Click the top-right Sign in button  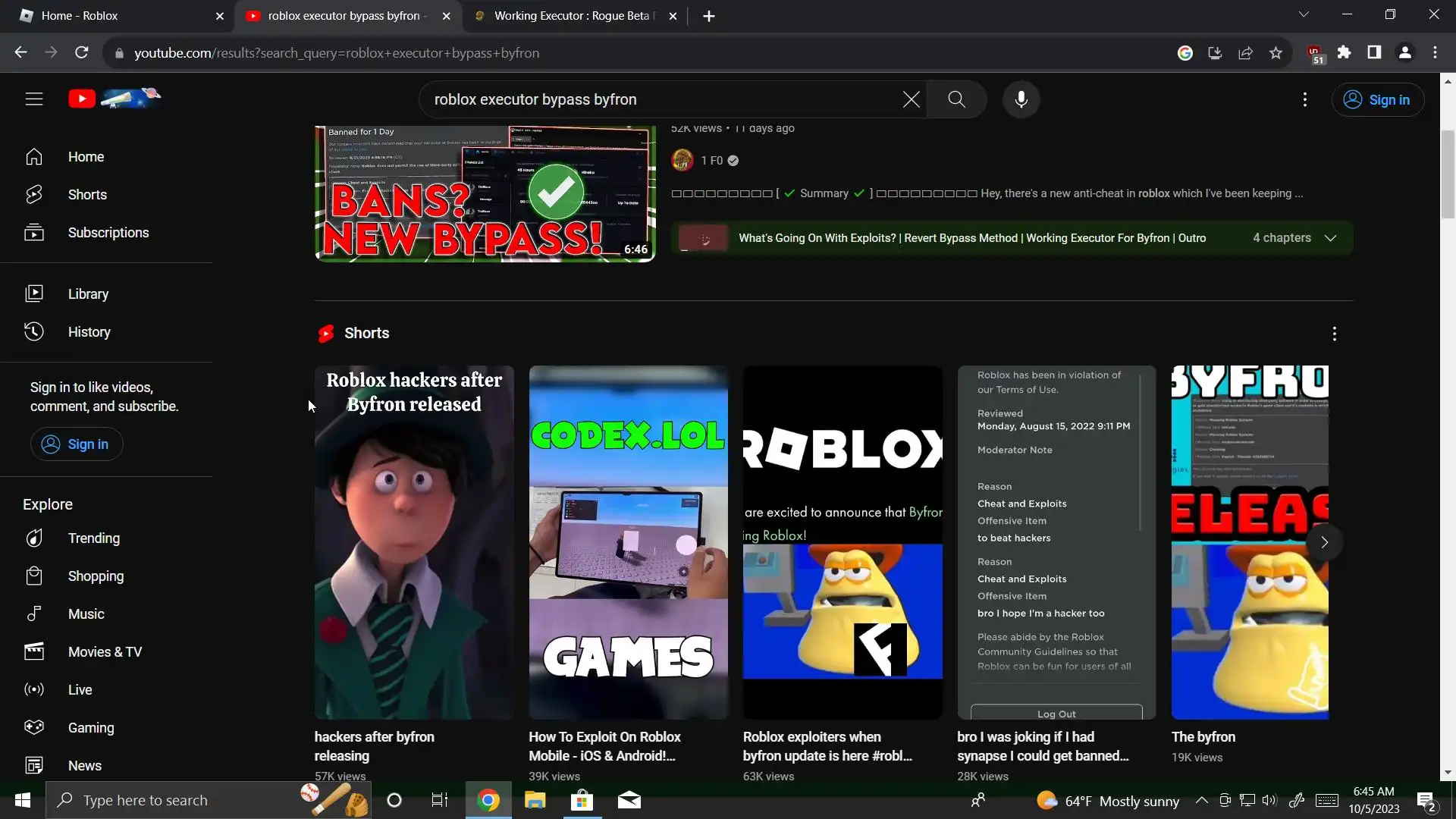[x=1377, y=99]
